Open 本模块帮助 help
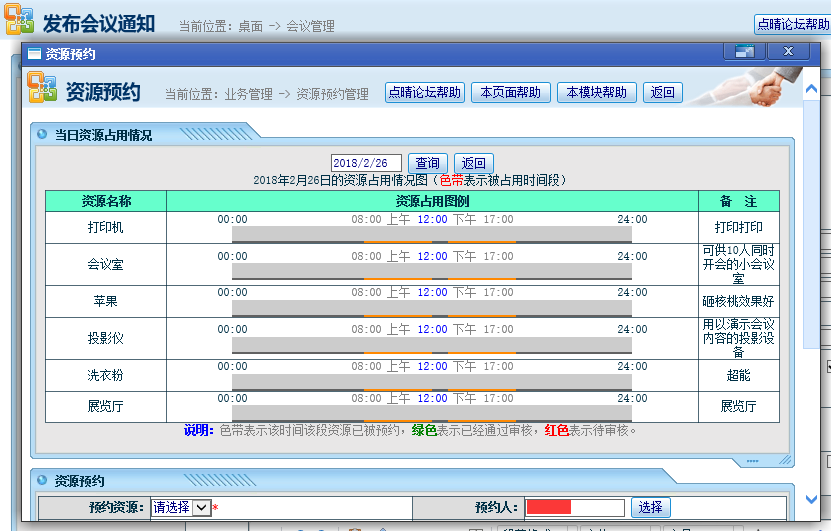The width and height of the screenshot is (831, 531). (x=596, y=93)
